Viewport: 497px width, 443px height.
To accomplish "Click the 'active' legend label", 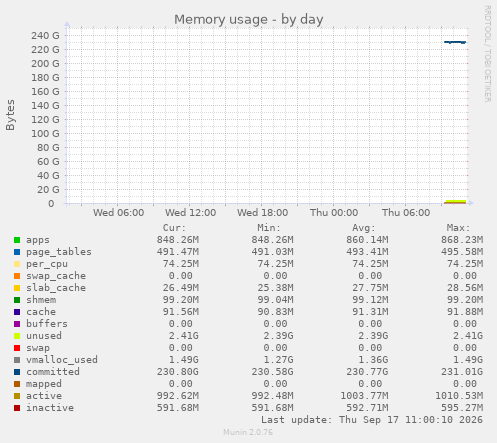I will [x=44, y=396].
